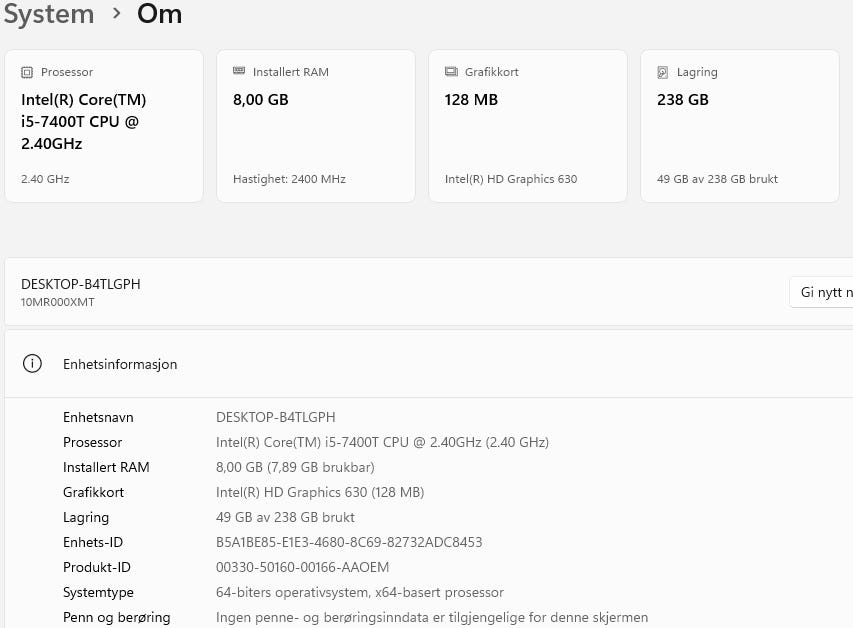Viewport: 853px width, 628px height.
Task: Click the 8,00 GB heading in the RAM card
Action: [x=261, y=100]
